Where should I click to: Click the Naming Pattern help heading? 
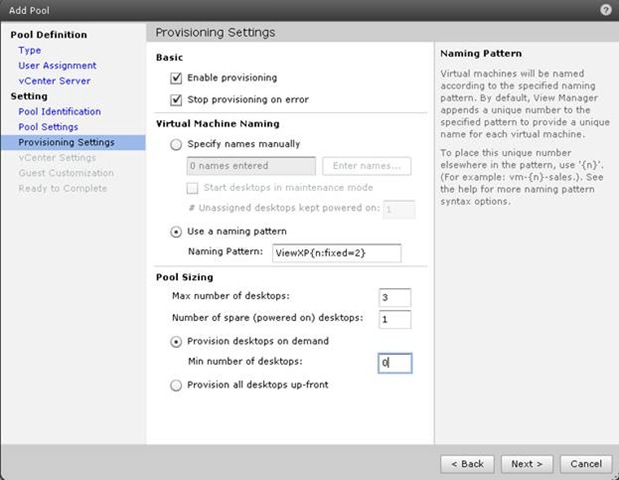point(481,54)
